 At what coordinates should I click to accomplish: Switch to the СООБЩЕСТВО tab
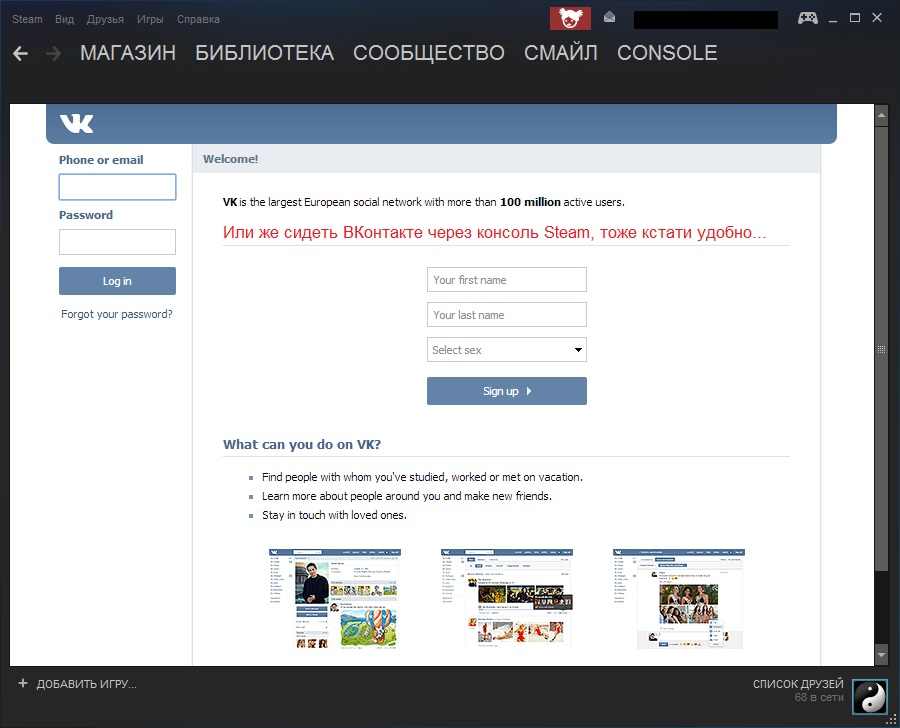[429, 53]
